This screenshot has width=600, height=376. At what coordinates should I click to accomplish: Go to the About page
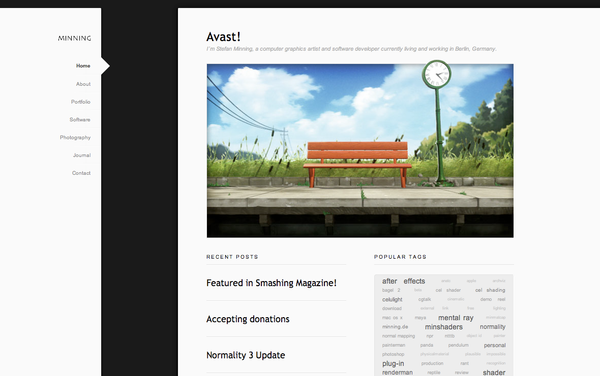[x=83, y=84]
